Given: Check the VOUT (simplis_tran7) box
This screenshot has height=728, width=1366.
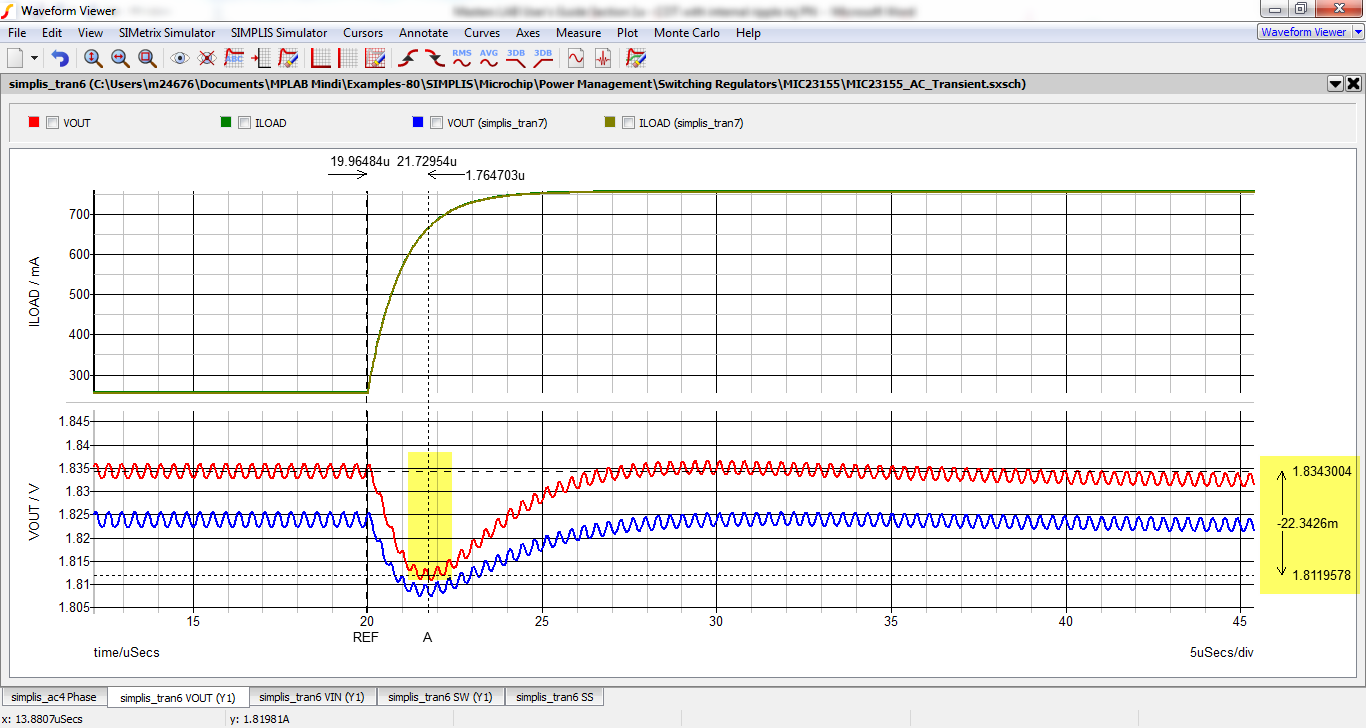Looking at the screenshot, I should (x=436, y=122).
